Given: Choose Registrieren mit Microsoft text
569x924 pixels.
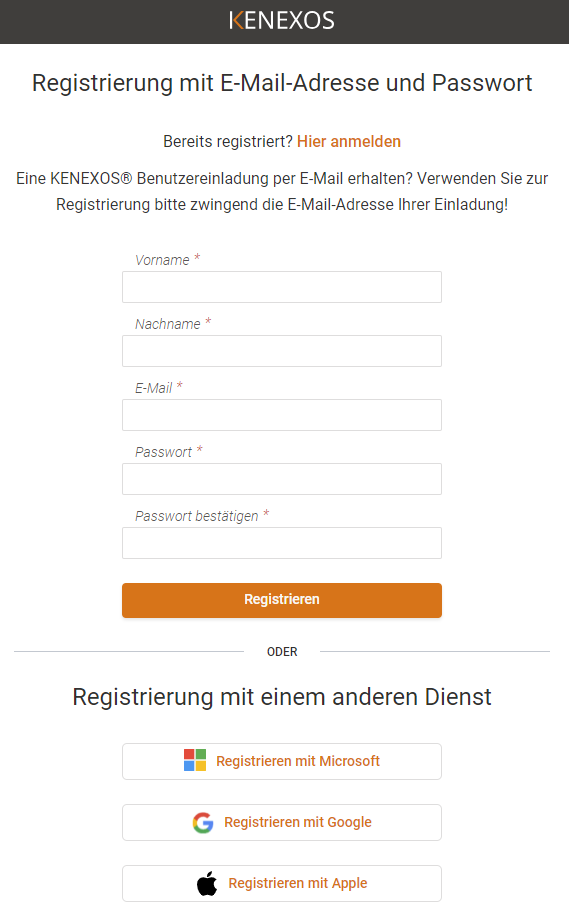Looking at the screenshot, I should point(298,761).
